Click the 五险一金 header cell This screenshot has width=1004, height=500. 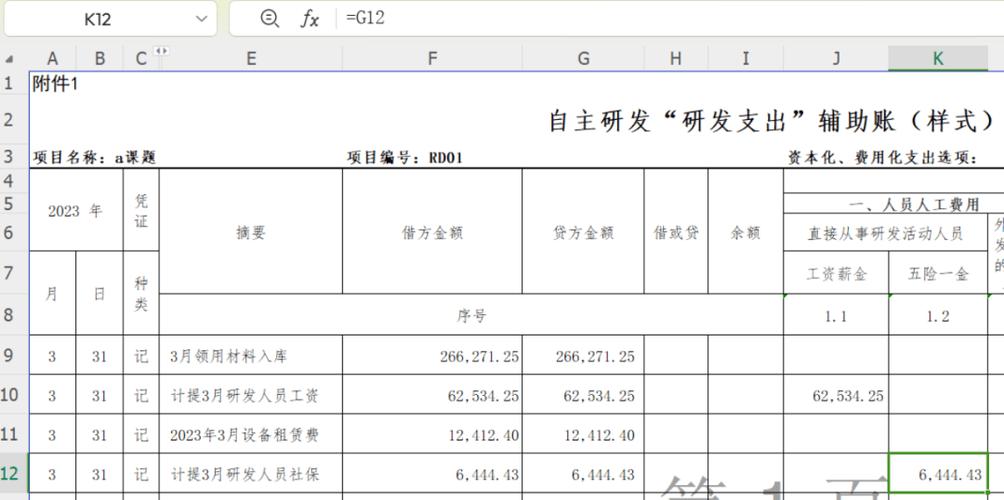938,273
